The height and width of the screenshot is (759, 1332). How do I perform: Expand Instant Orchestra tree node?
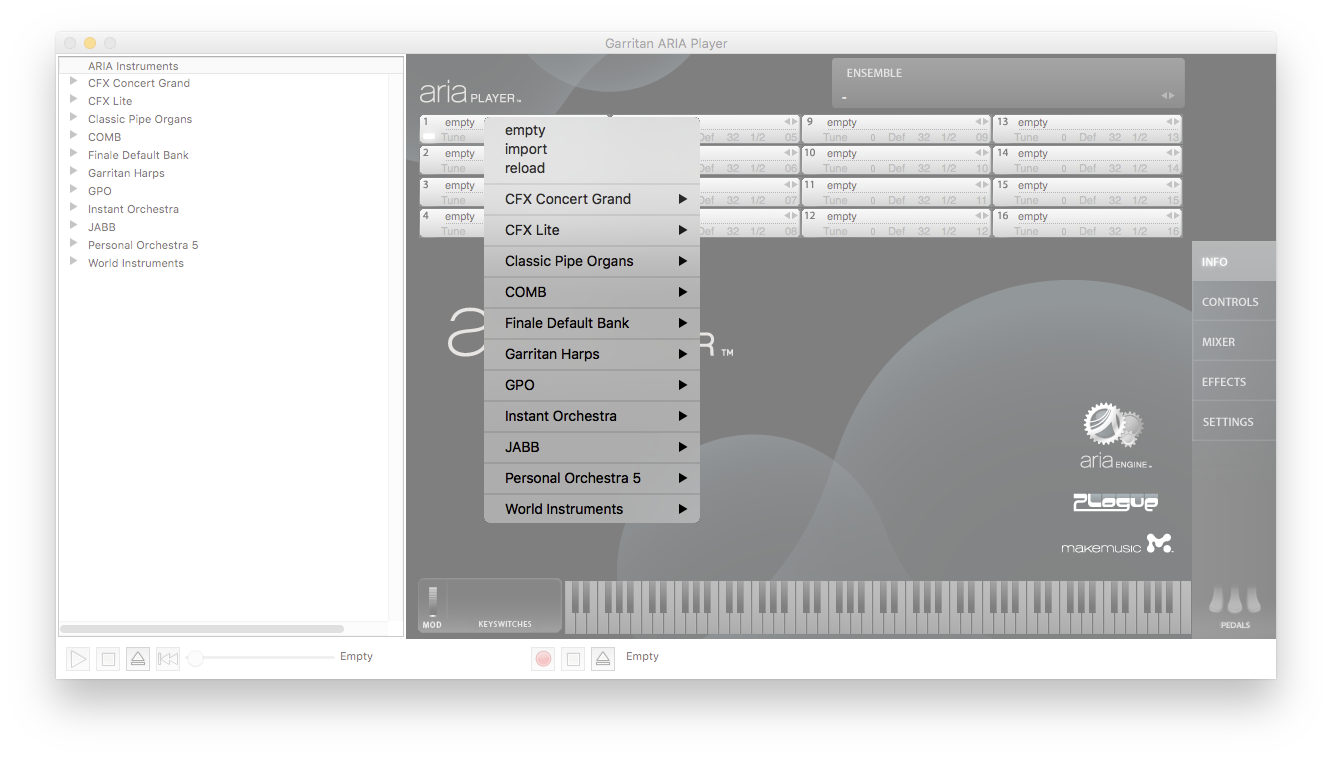[74, 208]
